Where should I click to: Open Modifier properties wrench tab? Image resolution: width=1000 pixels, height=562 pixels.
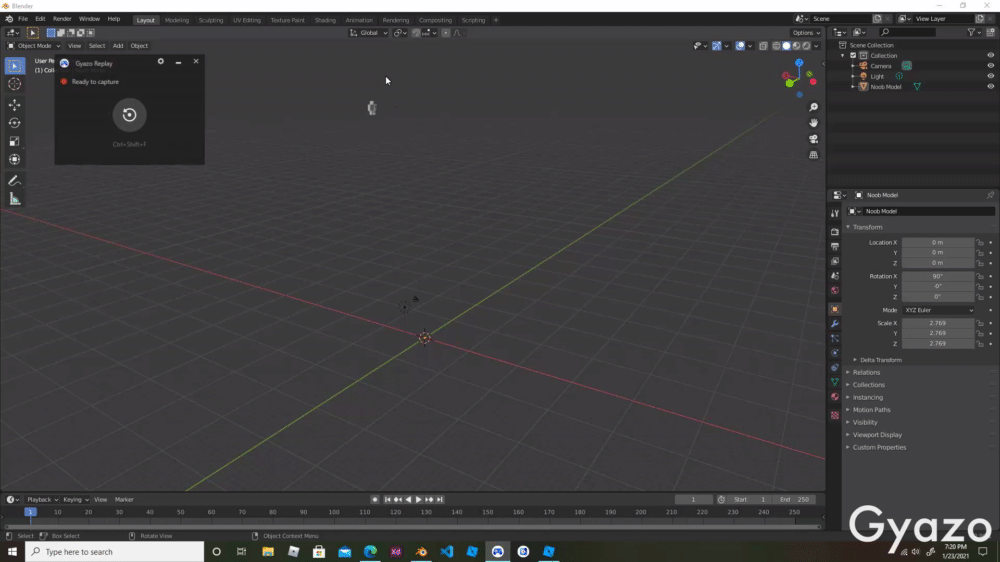[835, 324]
